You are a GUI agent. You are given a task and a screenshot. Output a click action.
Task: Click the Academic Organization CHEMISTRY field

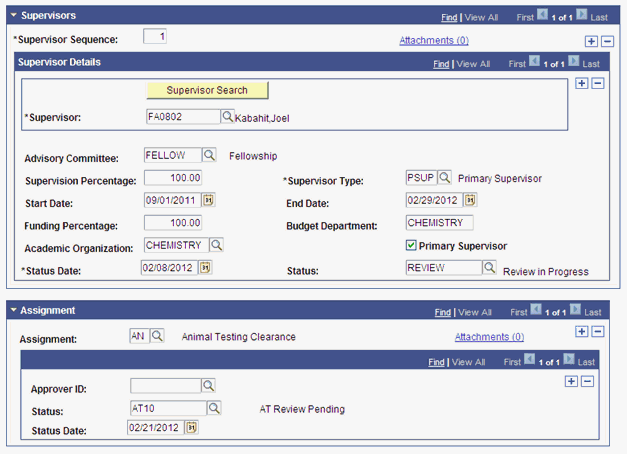click(x=176, y=245)
